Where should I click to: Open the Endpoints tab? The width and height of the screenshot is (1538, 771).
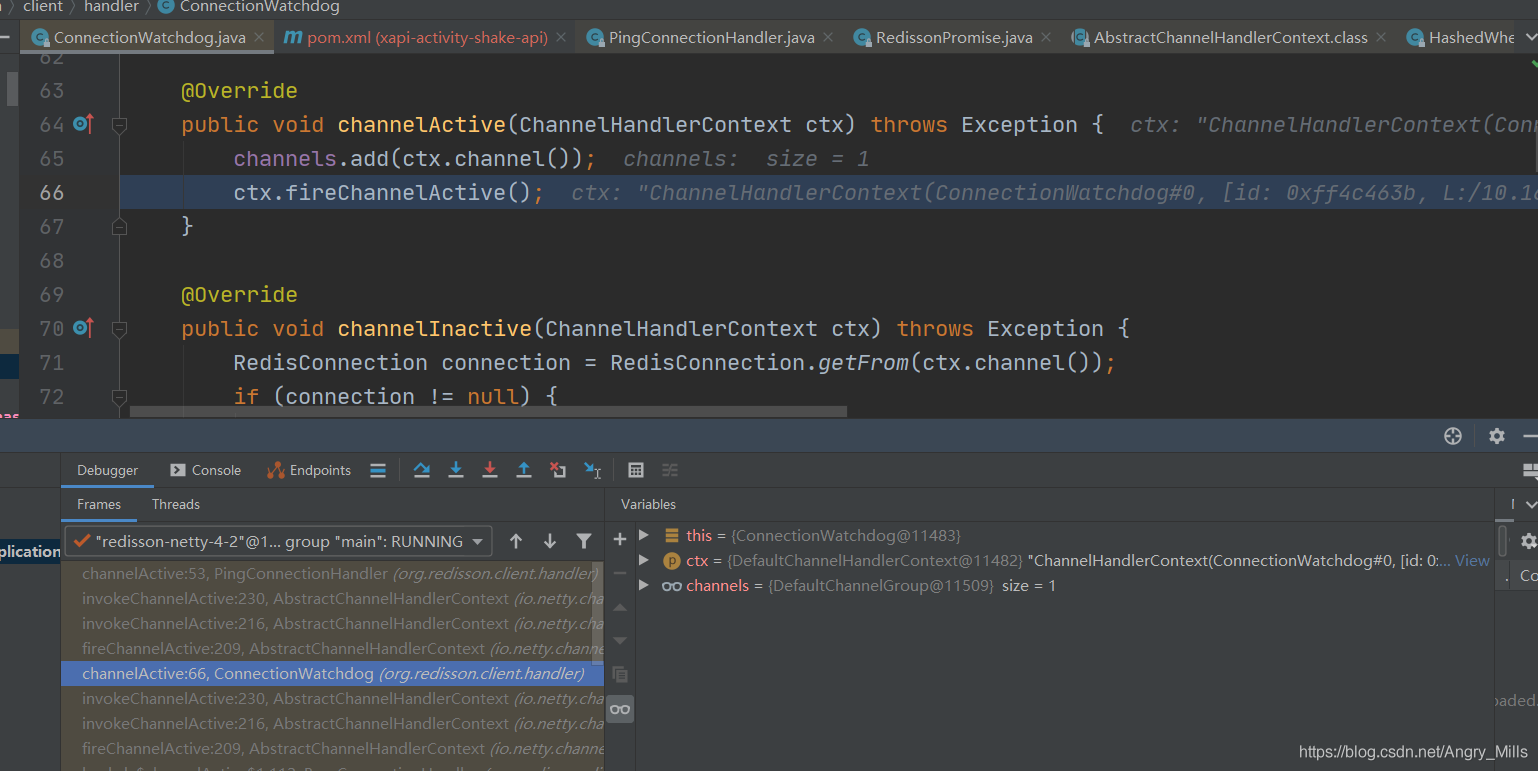[309, 470]
